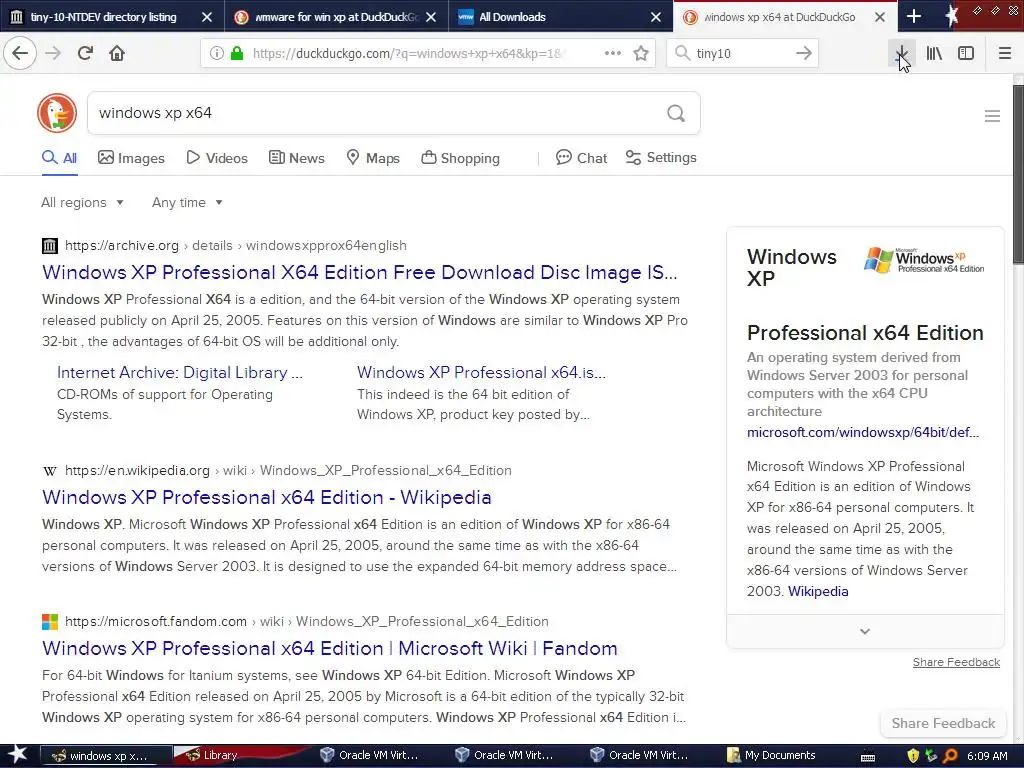
Task: Click the Microsoft Fandom result favicon
Action: (50, 622)
